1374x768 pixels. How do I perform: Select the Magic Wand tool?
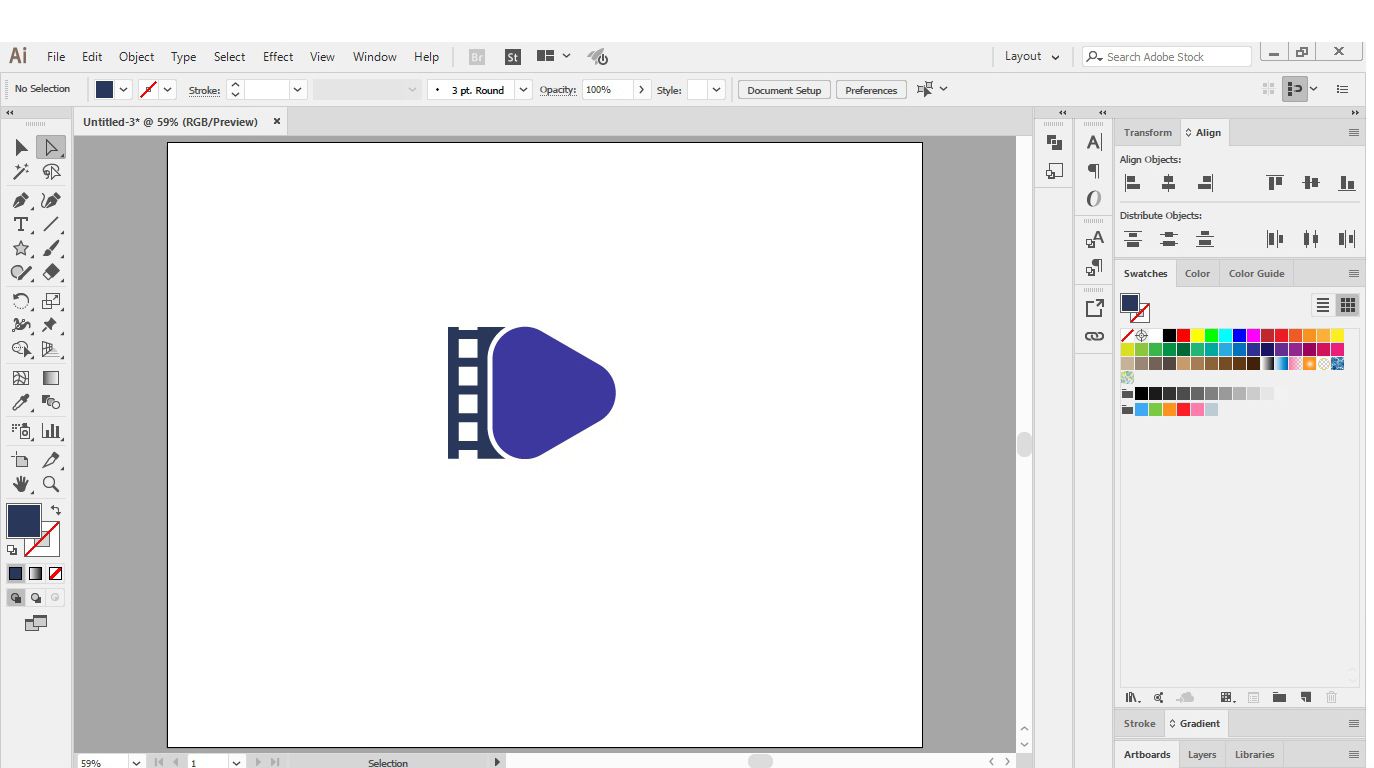pyautogui.click(x=21, y=172)
